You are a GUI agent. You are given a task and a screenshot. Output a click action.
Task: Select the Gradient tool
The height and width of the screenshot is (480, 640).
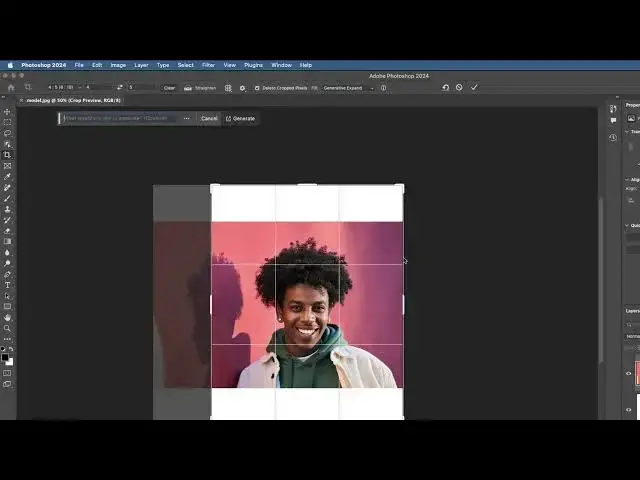coord(7,242)
